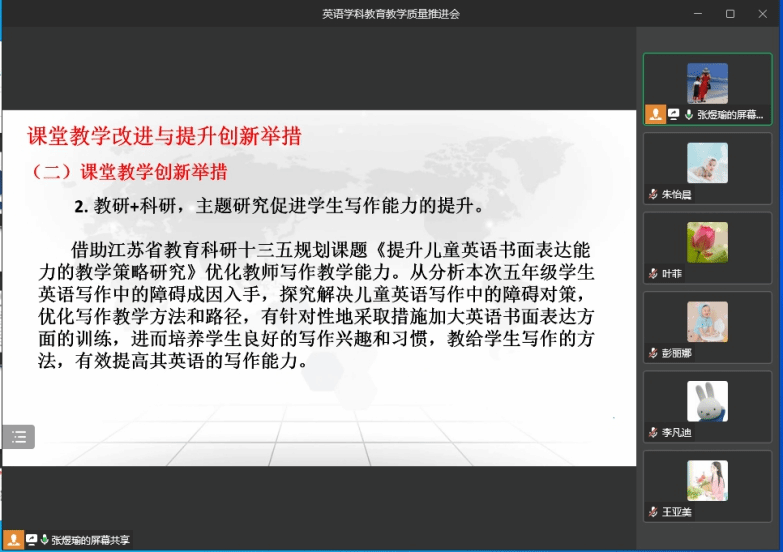This screenshot has width=783, height=552.
Task: Maximize the meeting window
Action: point(730,14)
